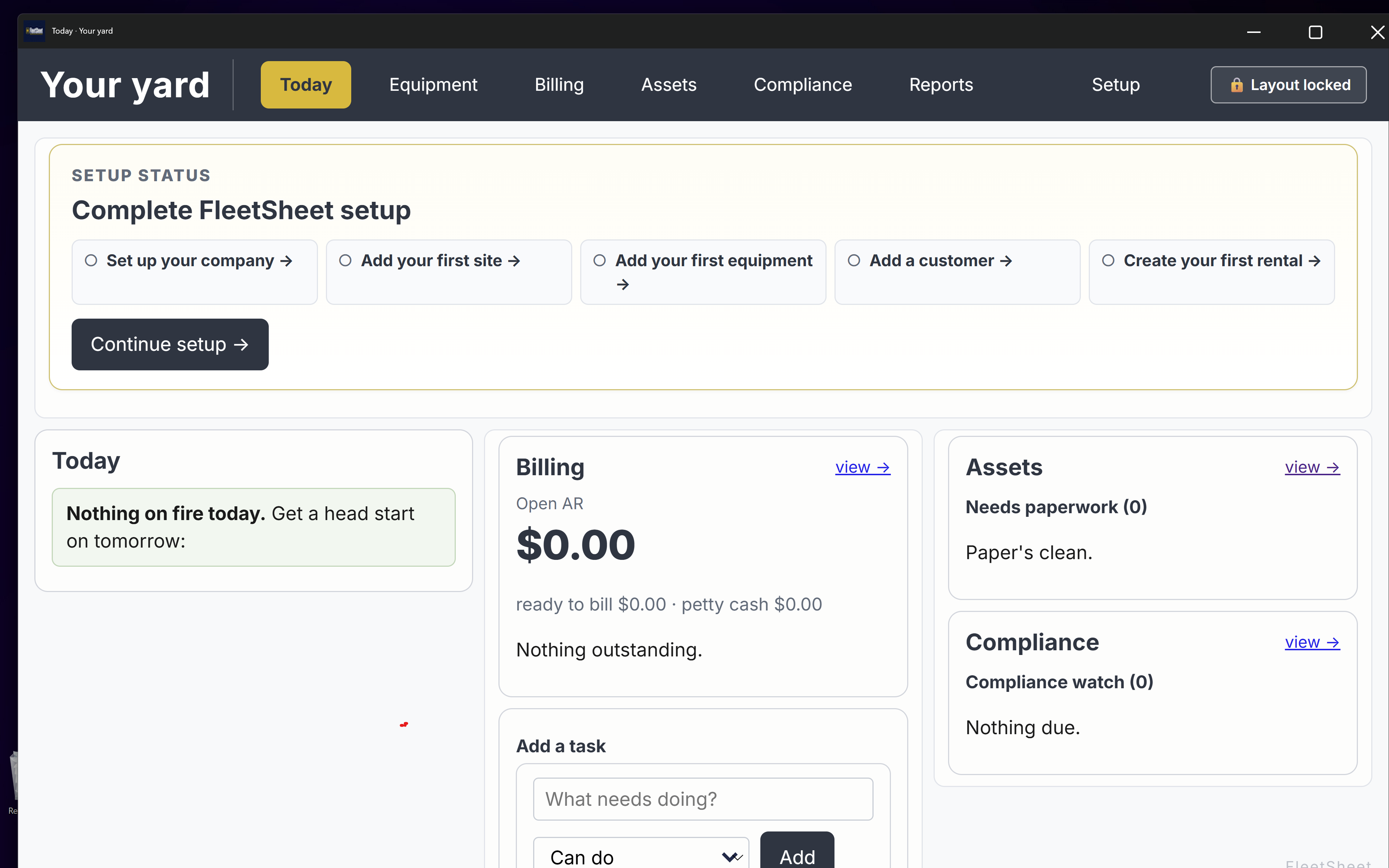Close the Your yard window
Image resolution: width=1389 pixels, height=868 pixels.
pos(1377,32)
